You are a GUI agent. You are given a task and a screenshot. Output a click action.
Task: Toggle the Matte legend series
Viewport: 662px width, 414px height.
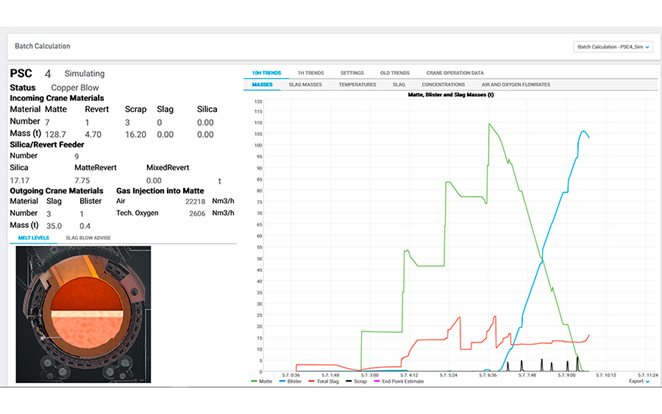coord(263,381)
